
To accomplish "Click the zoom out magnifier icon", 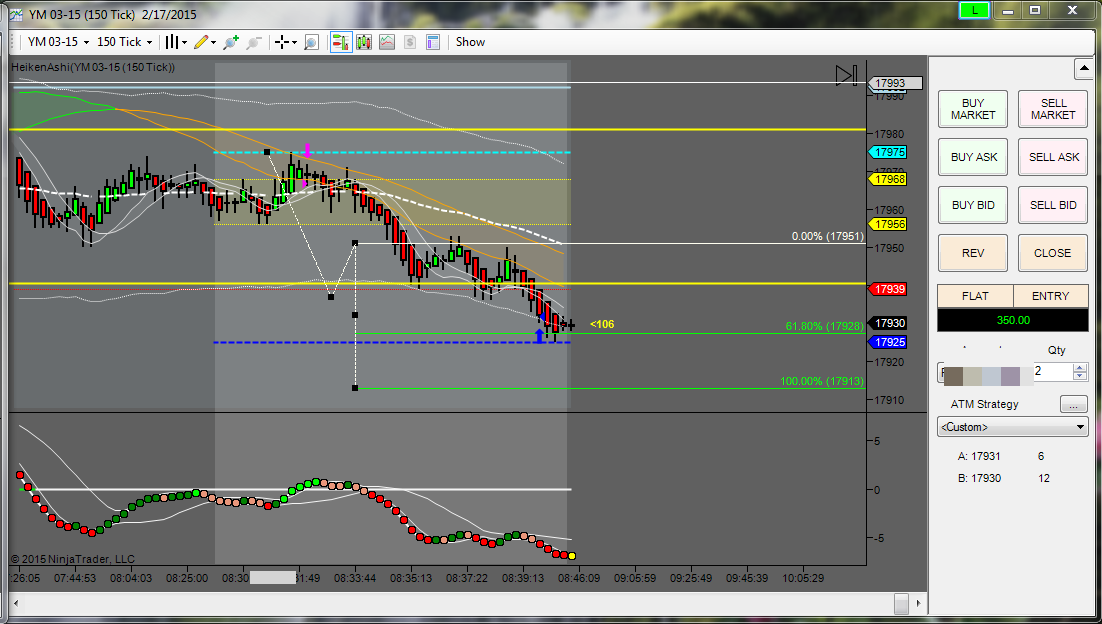I will [254, 42].
